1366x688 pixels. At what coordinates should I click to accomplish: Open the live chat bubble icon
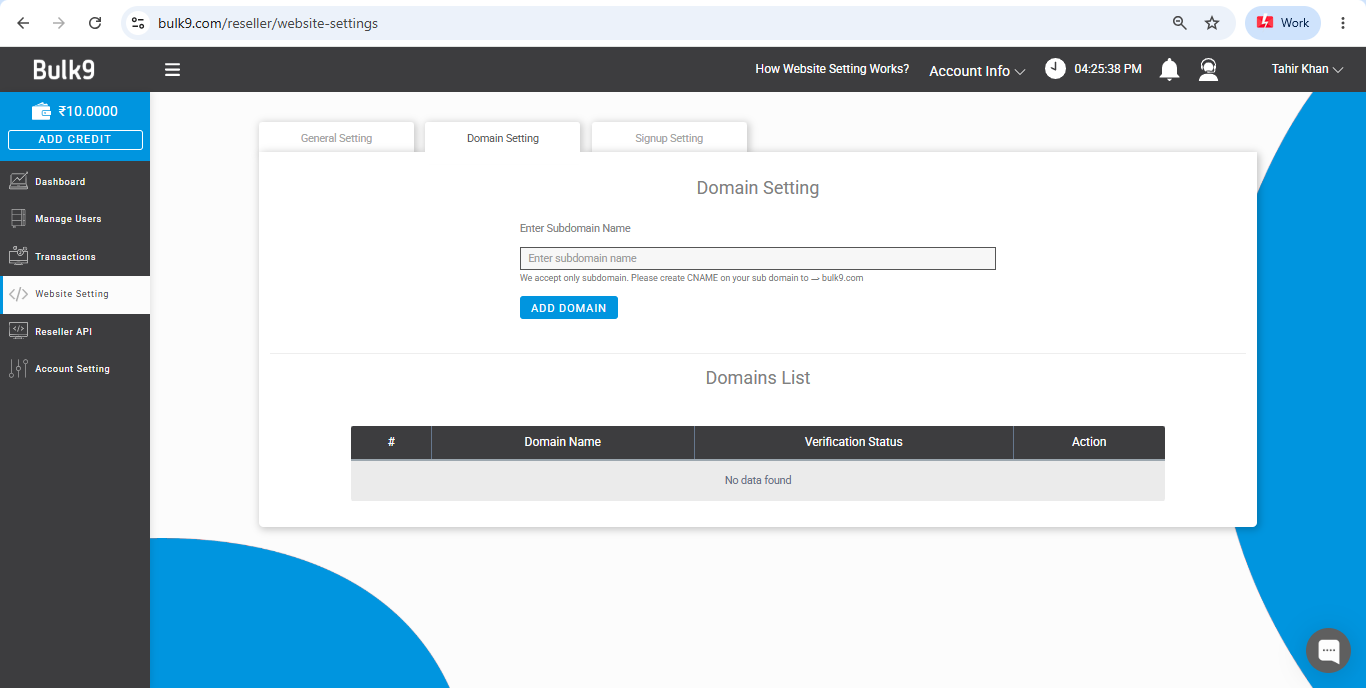tap(1328, 651)
